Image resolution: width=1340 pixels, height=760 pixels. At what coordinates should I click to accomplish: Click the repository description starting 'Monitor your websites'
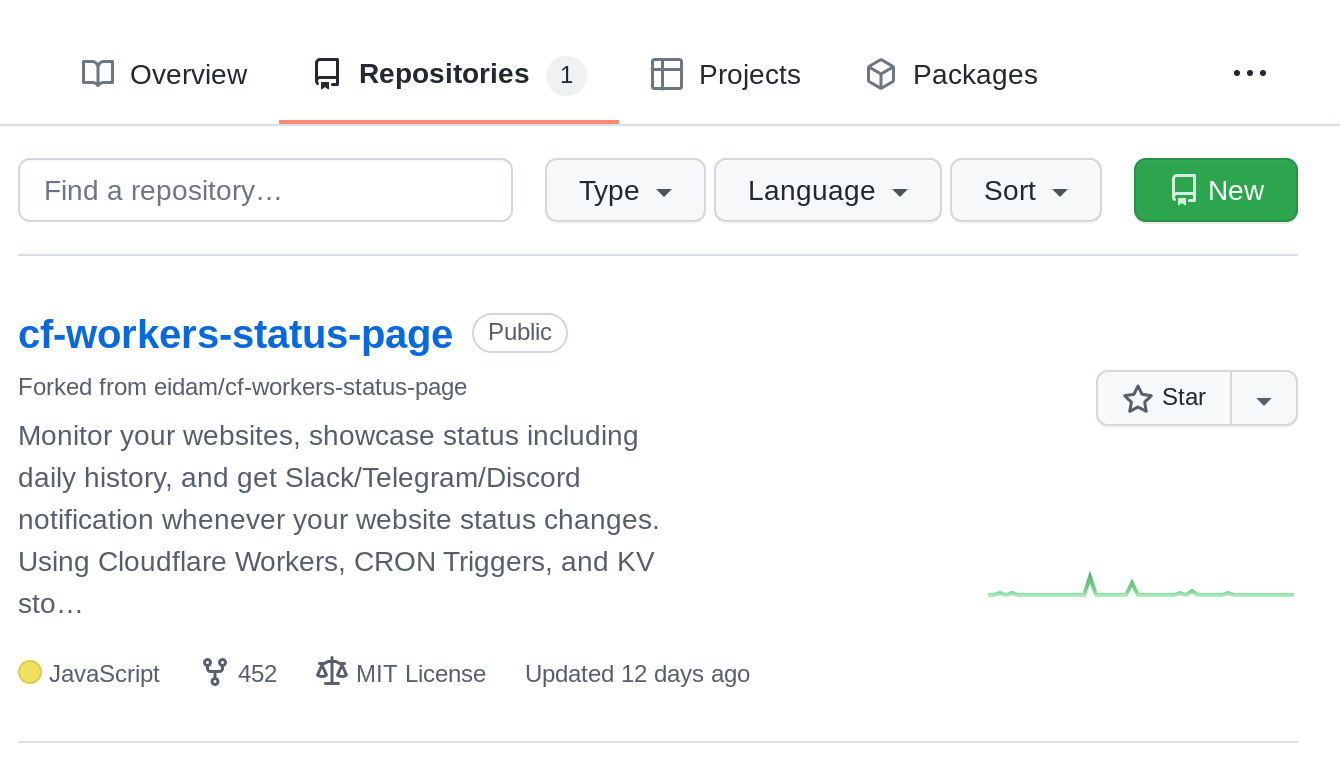pyautogui.click(x=339, y=520)
